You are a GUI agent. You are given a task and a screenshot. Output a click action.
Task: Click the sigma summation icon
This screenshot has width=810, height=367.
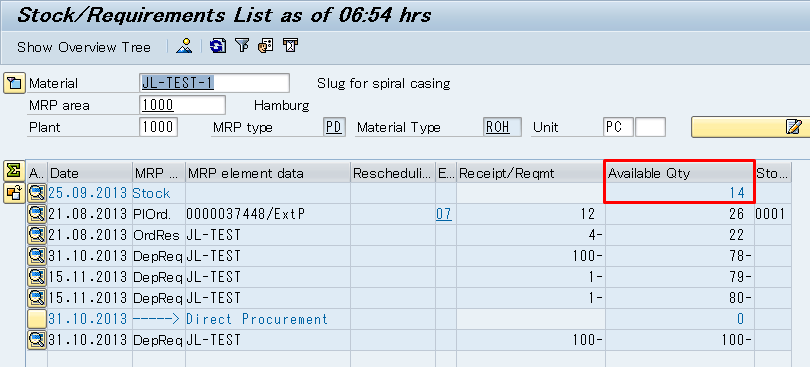tap(14, 171)
